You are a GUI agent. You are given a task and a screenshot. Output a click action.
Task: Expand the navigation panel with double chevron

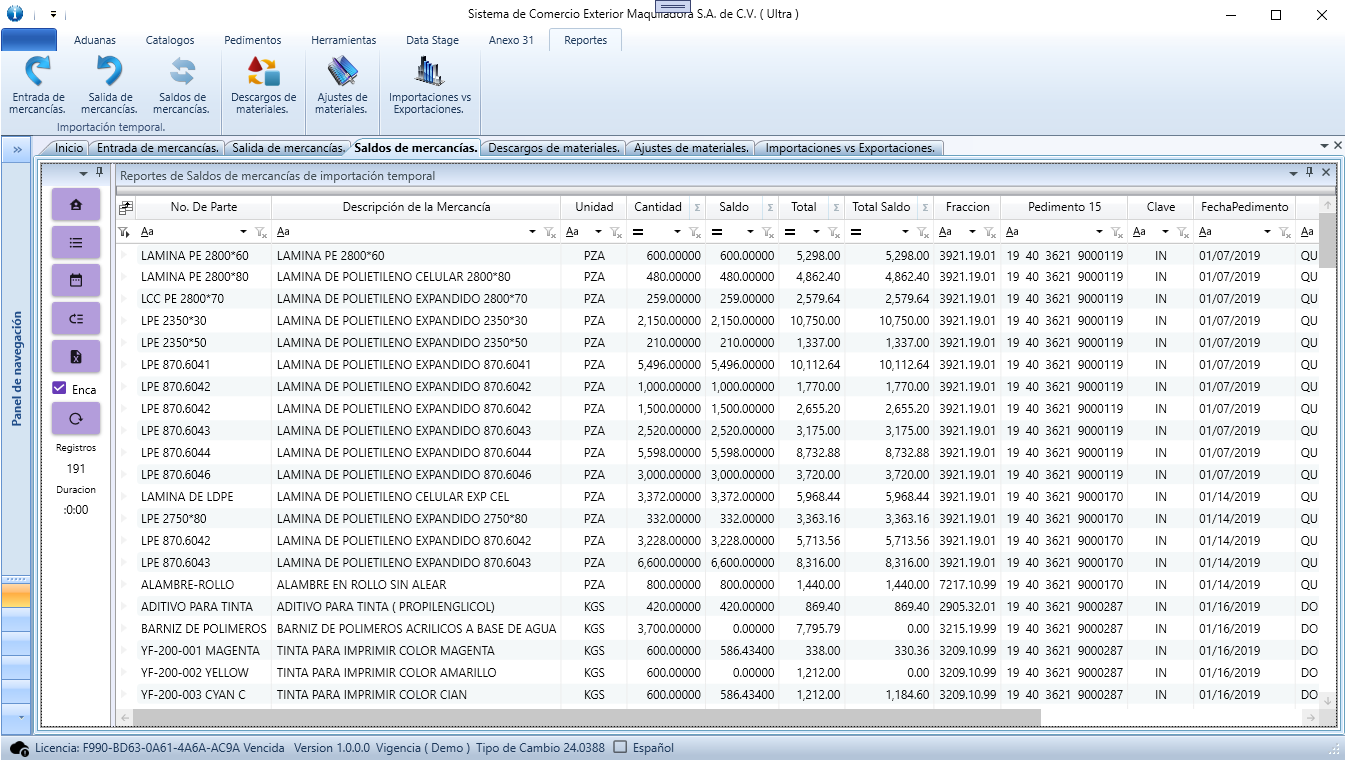point(17,149)
